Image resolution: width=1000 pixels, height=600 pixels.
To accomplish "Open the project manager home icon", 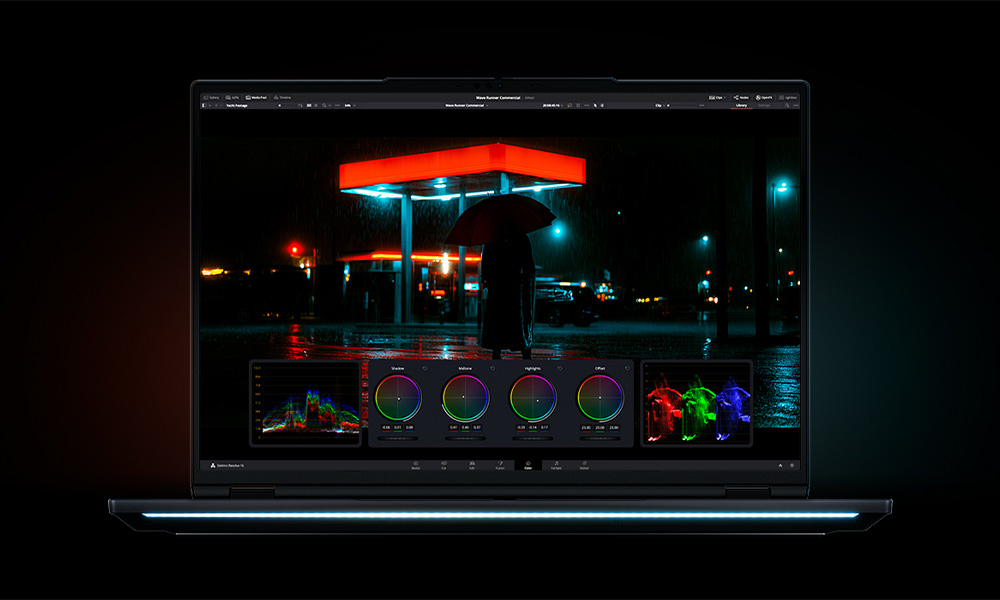I will (x=780, y=465).
